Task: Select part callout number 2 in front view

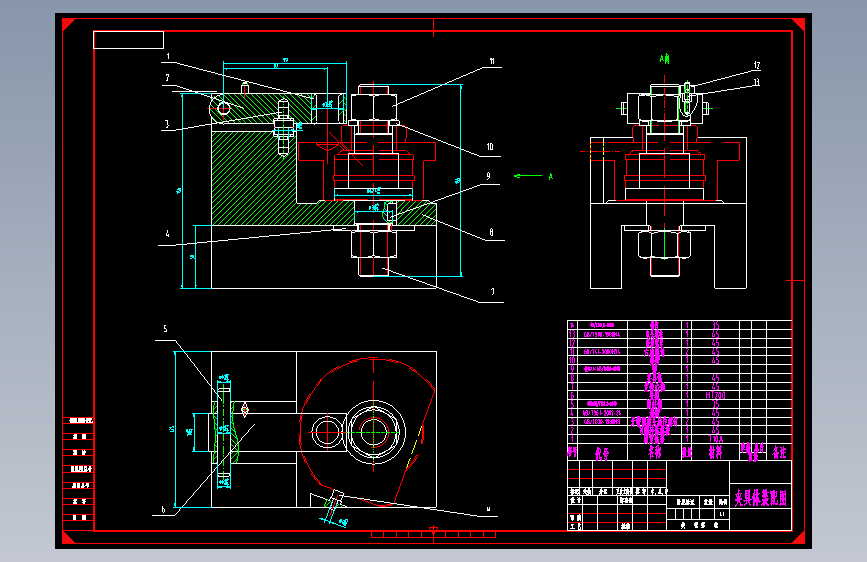Action: tap(167, 78)
